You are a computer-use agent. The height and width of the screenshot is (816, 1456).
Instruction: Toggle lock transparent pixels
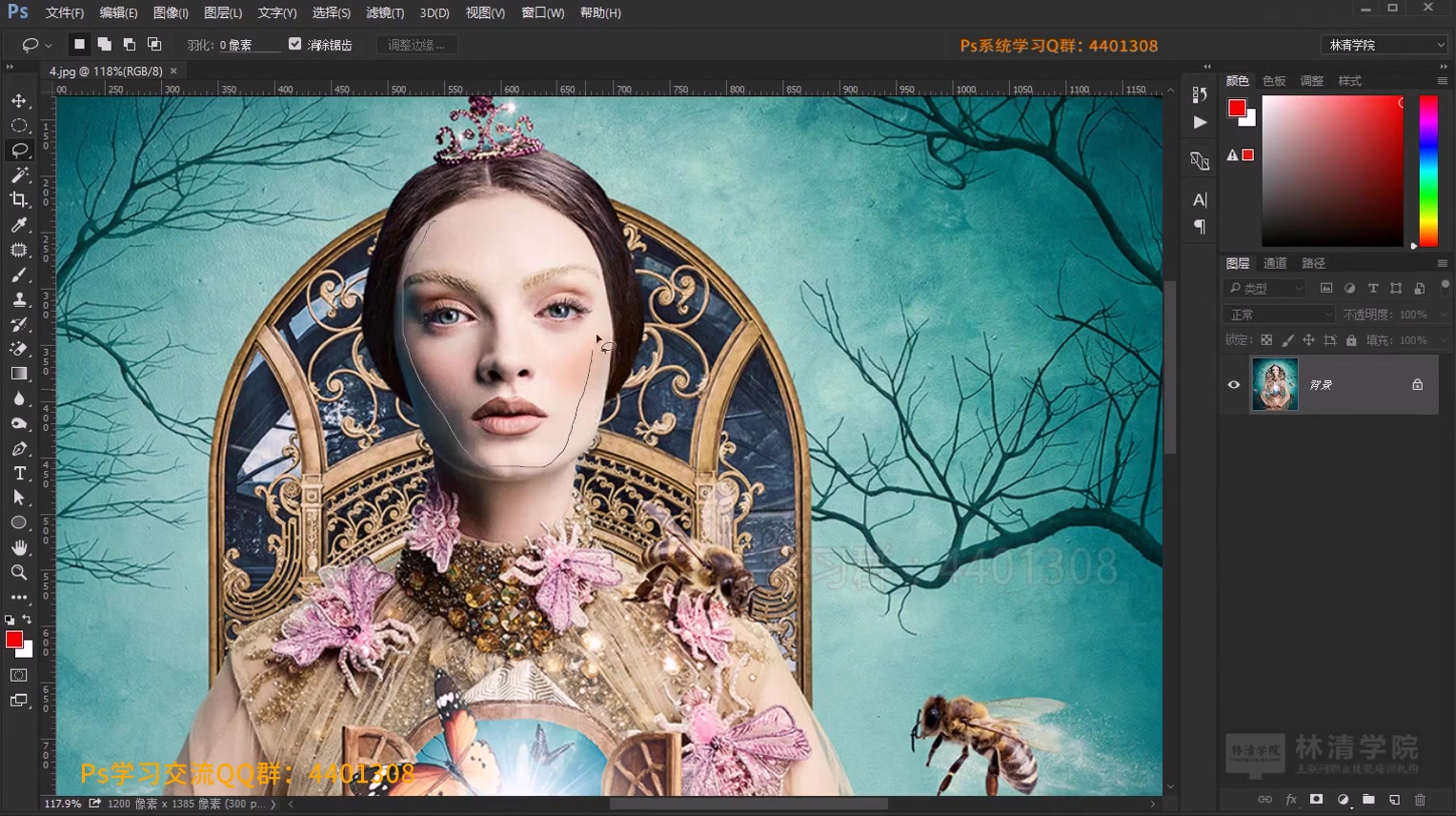click(1266, 340)
